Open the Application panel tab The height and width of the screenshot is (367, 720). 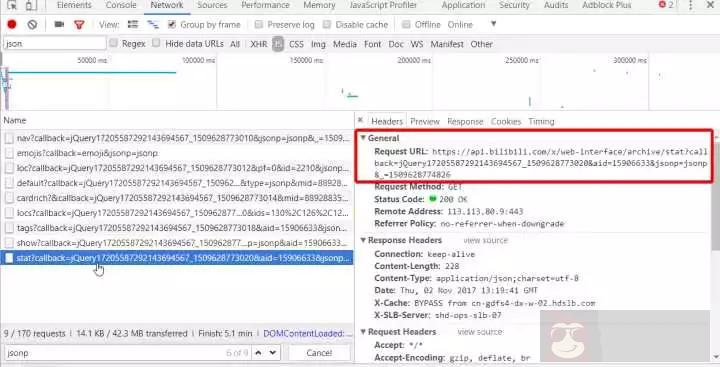(x=463, y=6)
